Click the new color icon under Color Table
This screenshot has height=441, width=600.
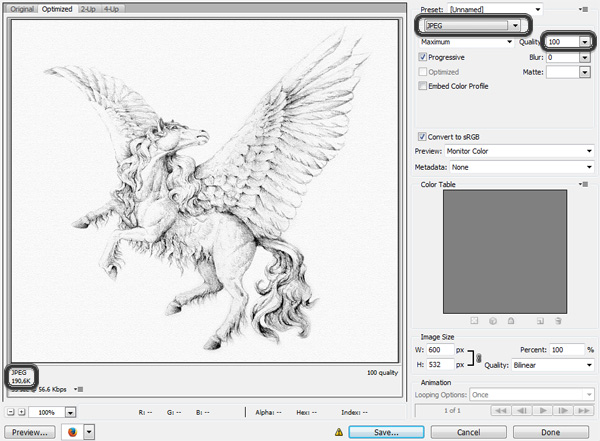539,321
